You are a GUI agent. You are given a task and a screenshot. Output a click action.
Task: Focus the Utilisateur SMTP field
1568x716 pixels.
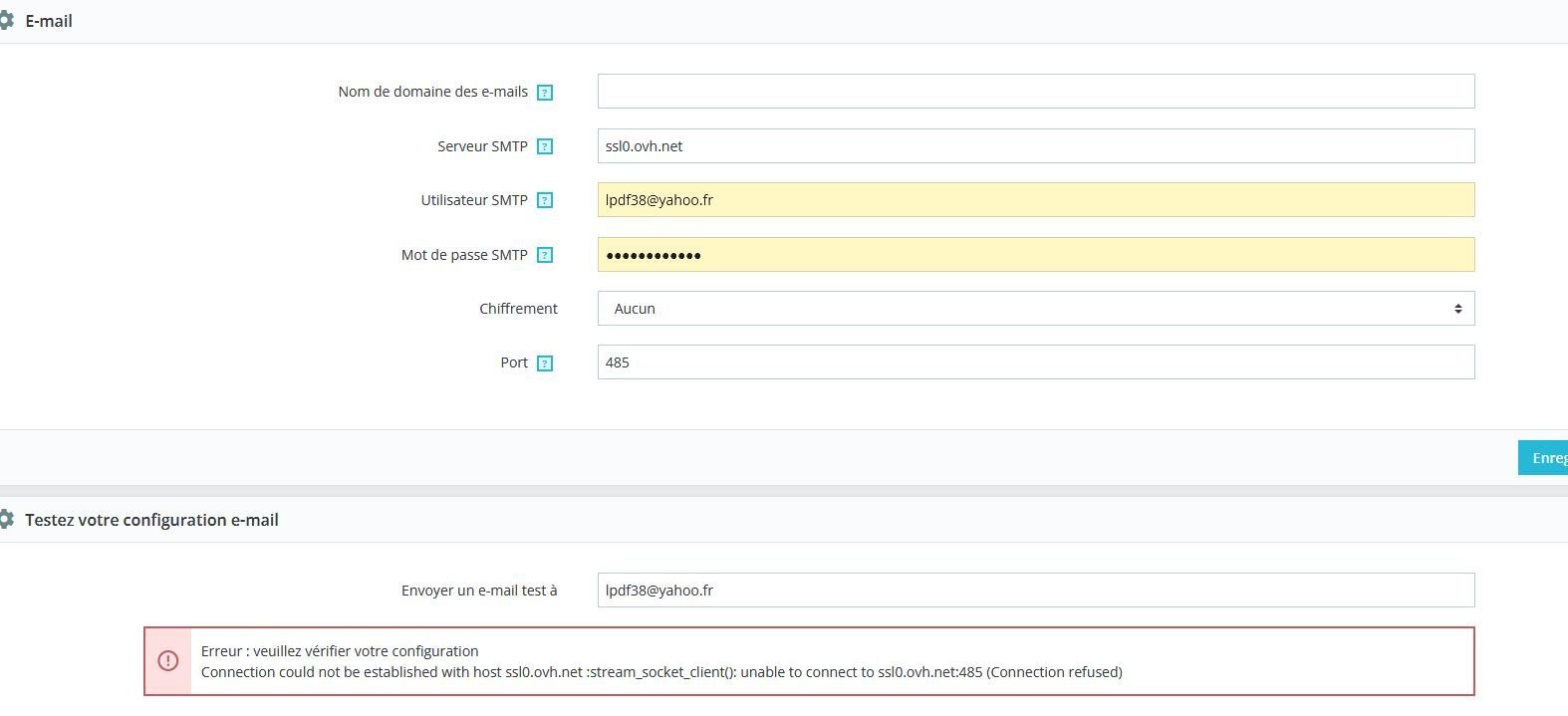[1036, 200]
